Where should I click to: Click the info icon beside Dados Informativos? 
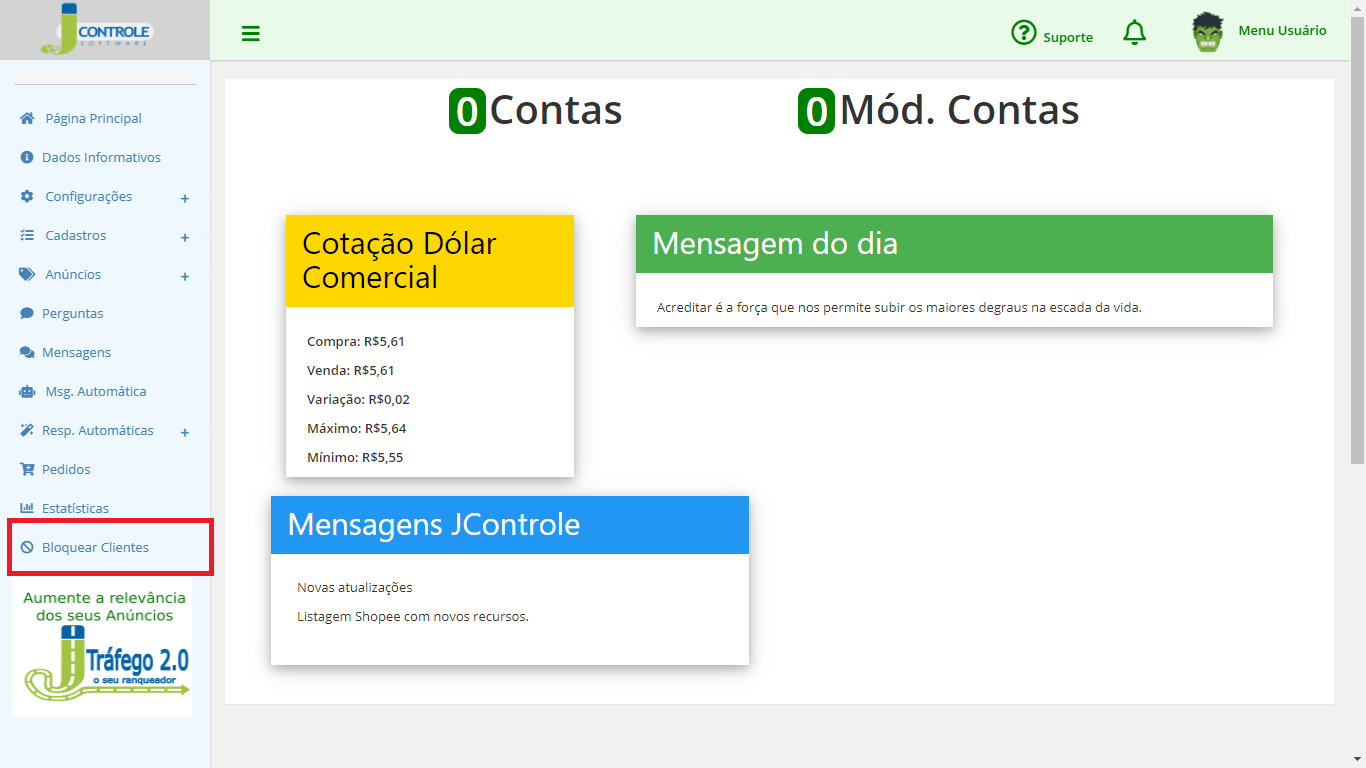click(x=27, y=157)
